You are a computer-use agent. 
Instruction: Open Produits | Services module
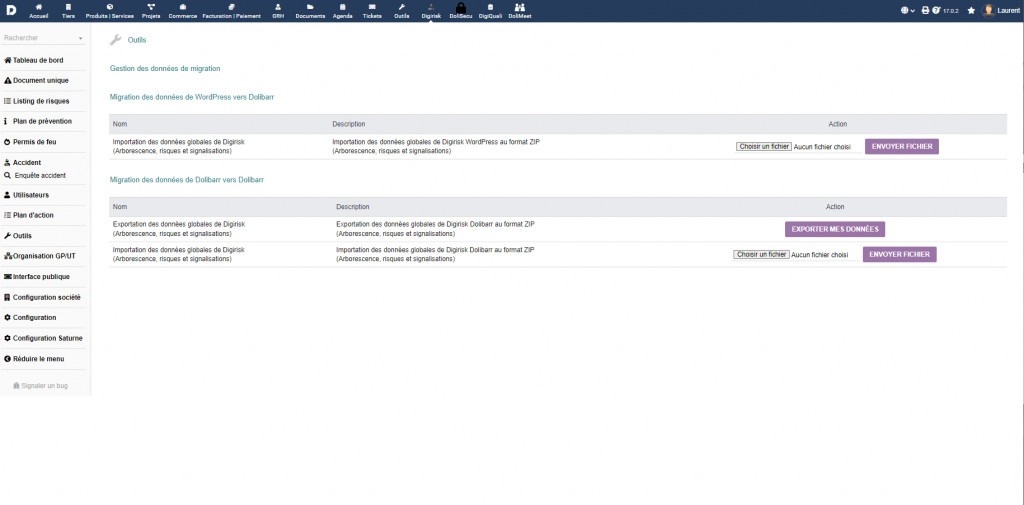coord(110,10)
